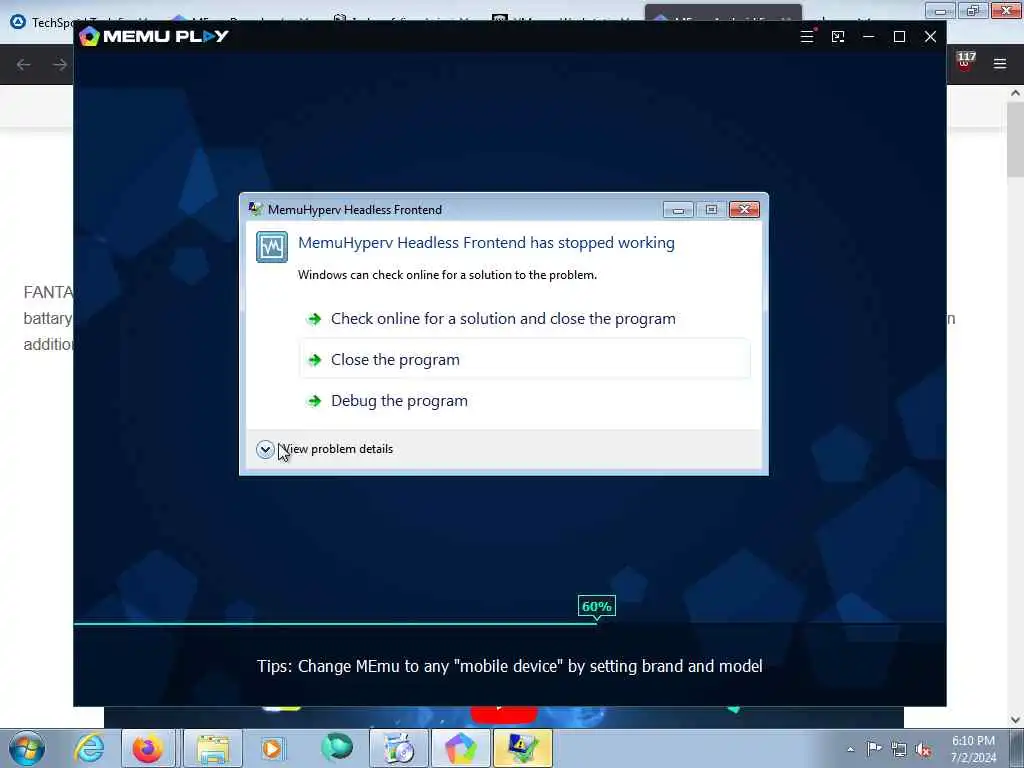Open the MEmu Play hamburger menu
The width and height of the screenshot is (1024, 768).
pos(807,37)
